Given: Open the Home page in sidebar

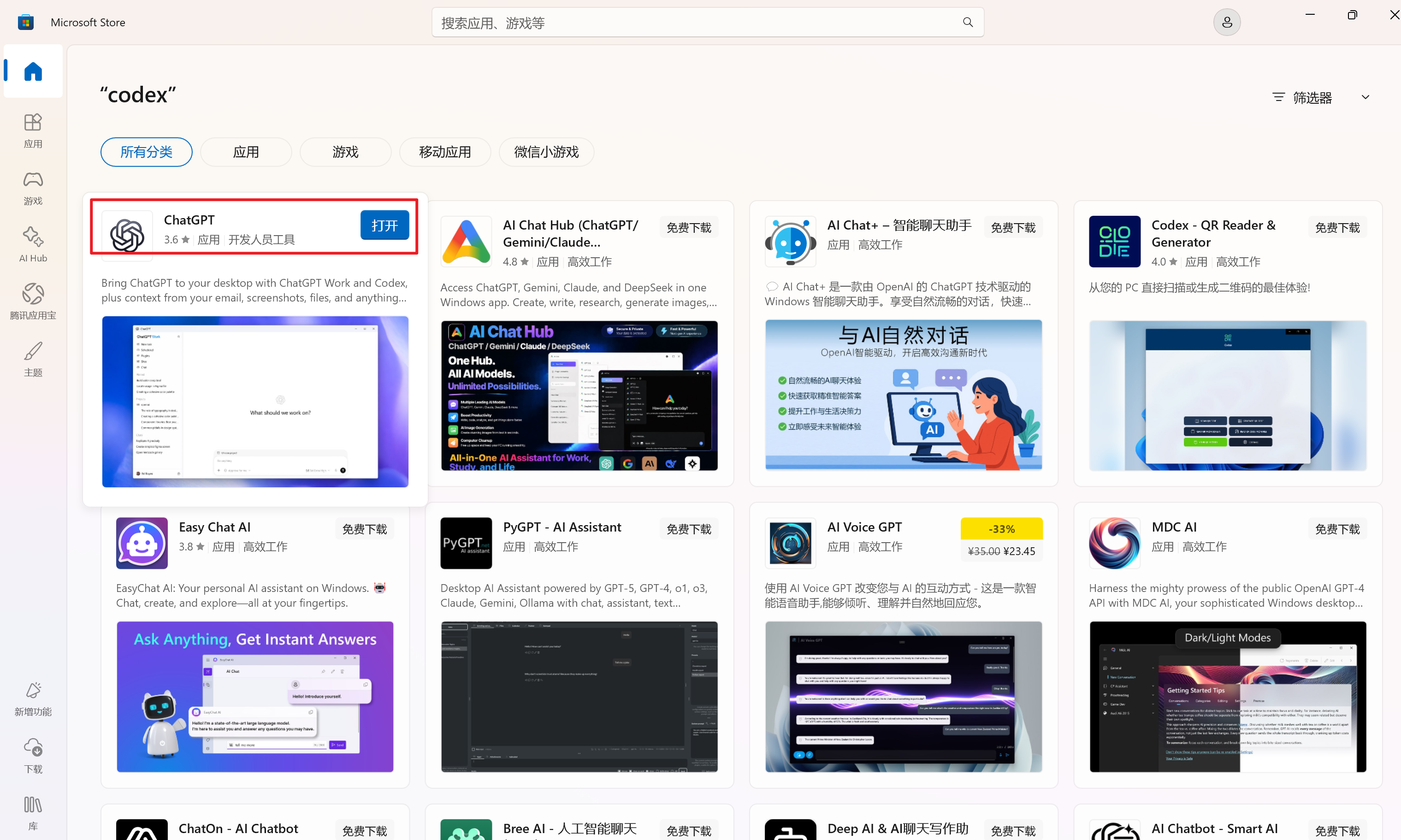Looking at the screenshot, I should 33,71.
